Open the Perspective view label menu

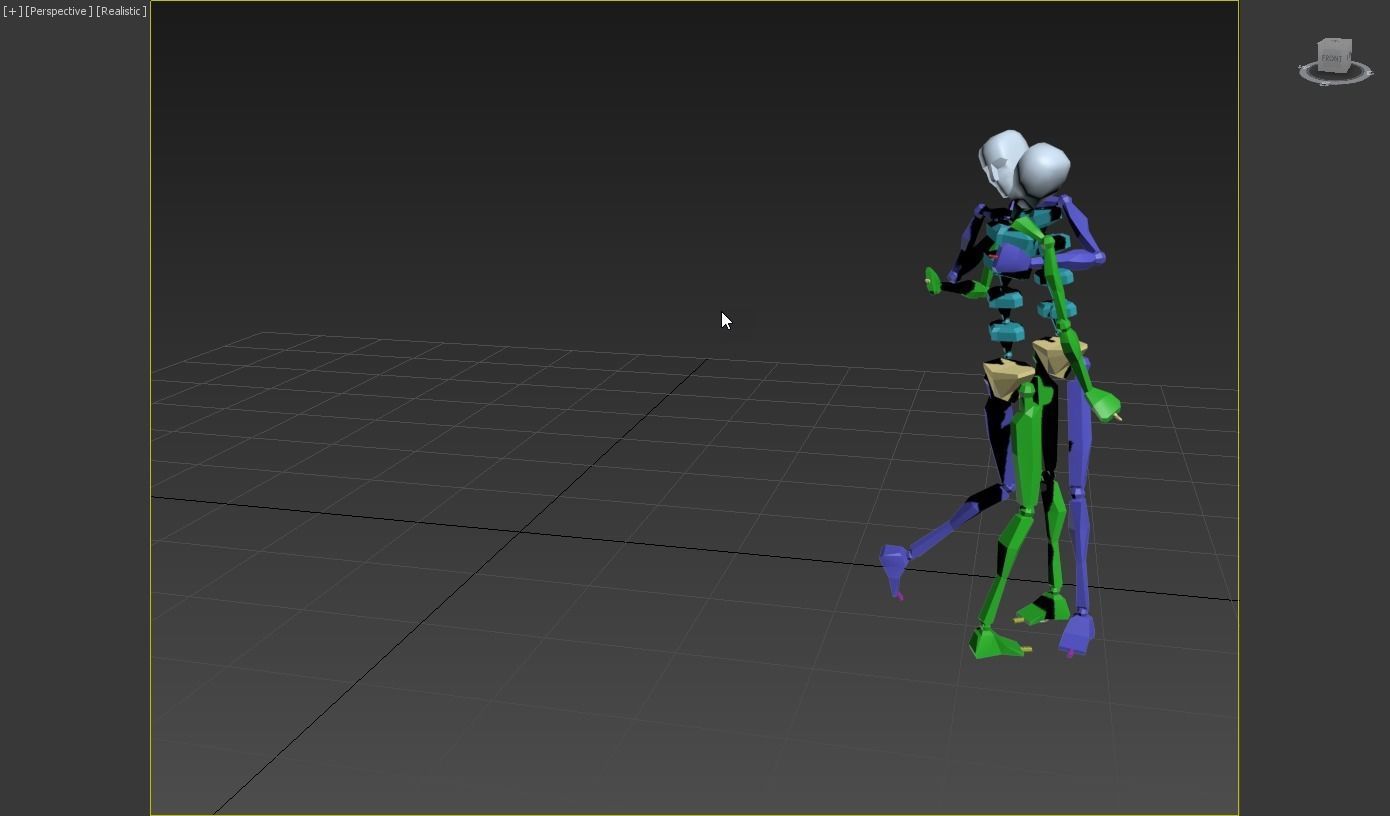tap(59, 11)
